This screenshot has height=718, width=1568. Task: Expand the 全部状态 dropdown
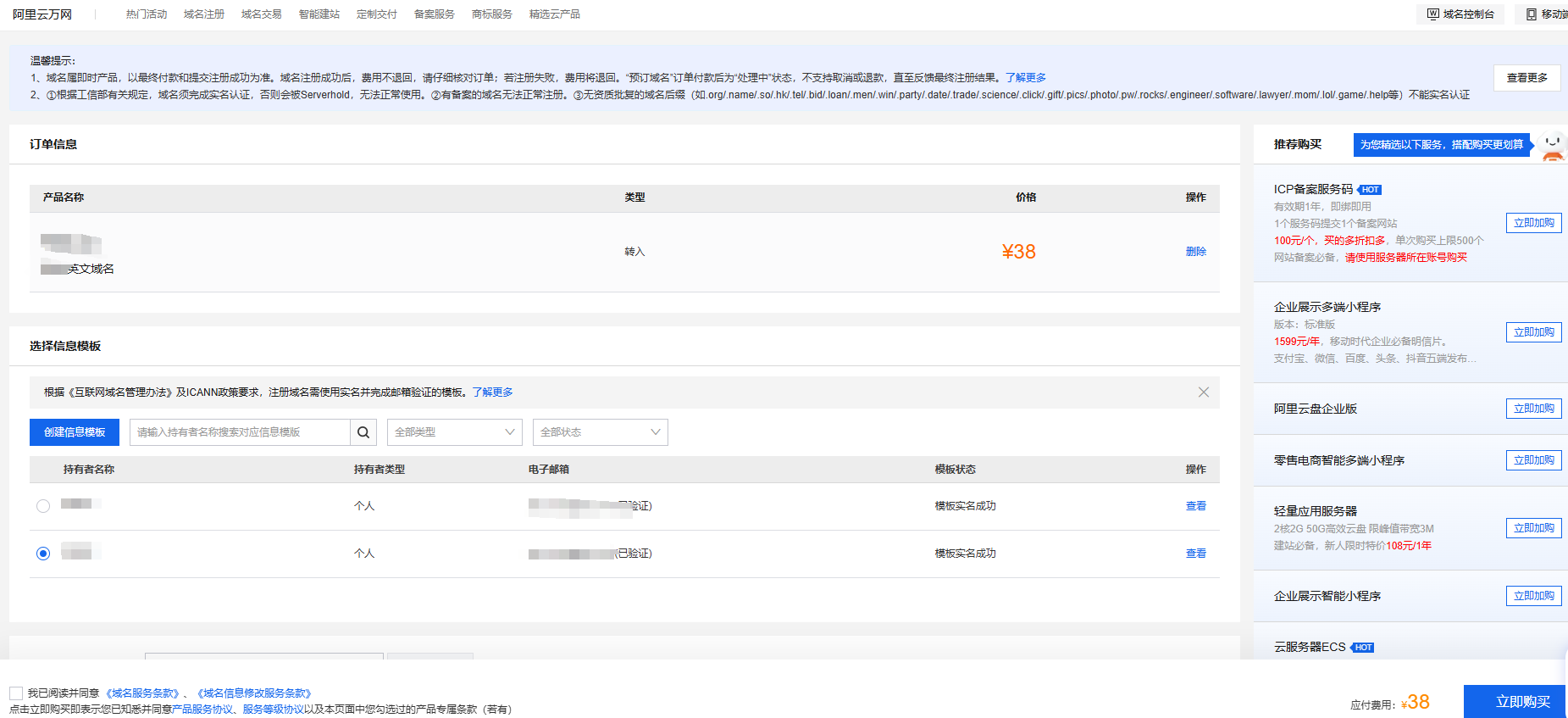tap(601, 432)
